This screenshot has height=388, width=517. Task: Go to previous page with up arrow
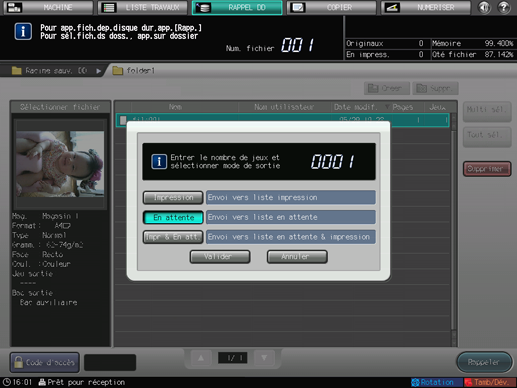point(201,358)
